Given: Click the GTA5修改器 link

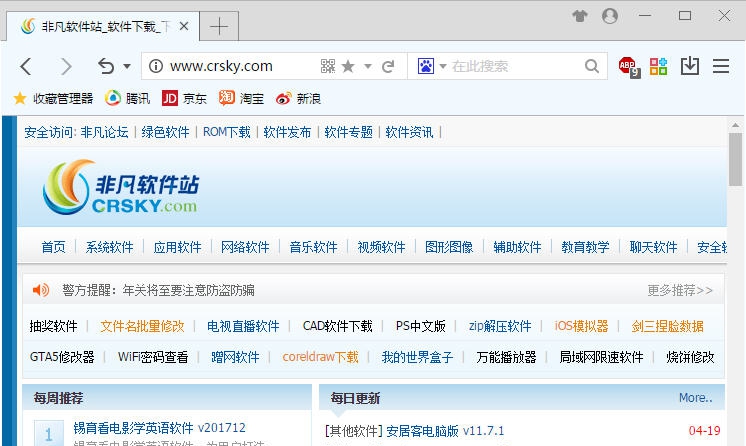Looking at the screenshot, I should tap(62, 357).
